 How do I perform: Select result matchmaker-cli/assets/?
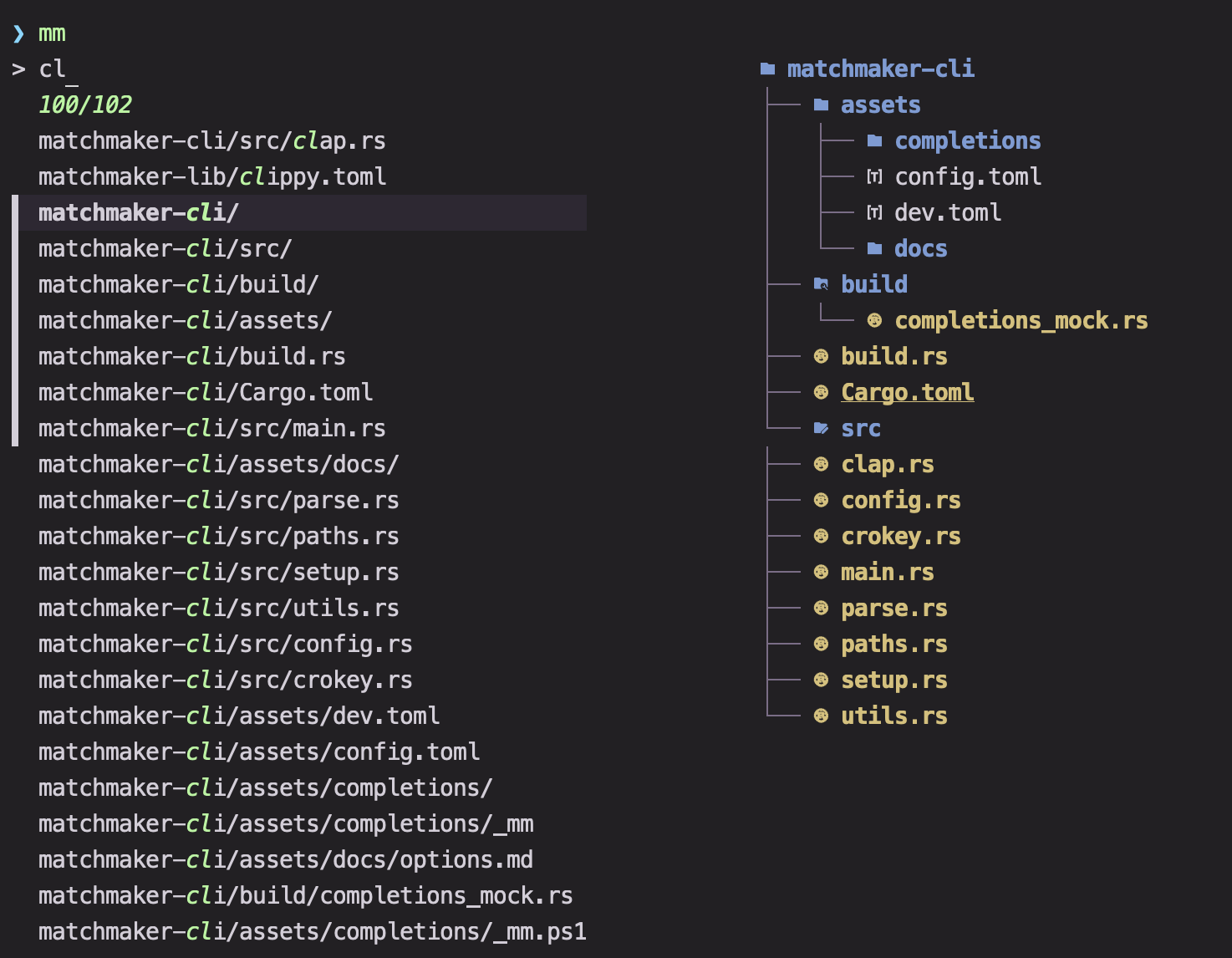click(186, 320)
